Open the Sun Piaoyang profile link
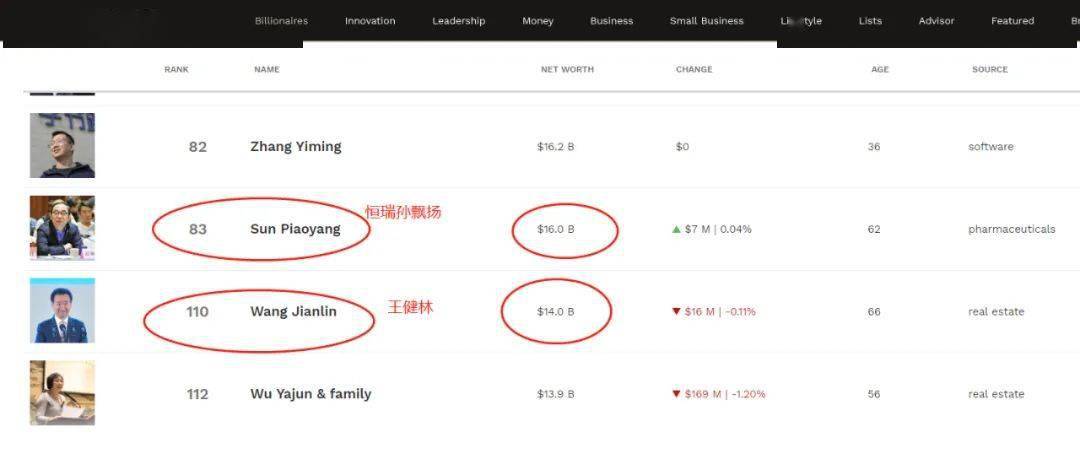This screenshot has width=1080, height=459. tap(295, 229)
